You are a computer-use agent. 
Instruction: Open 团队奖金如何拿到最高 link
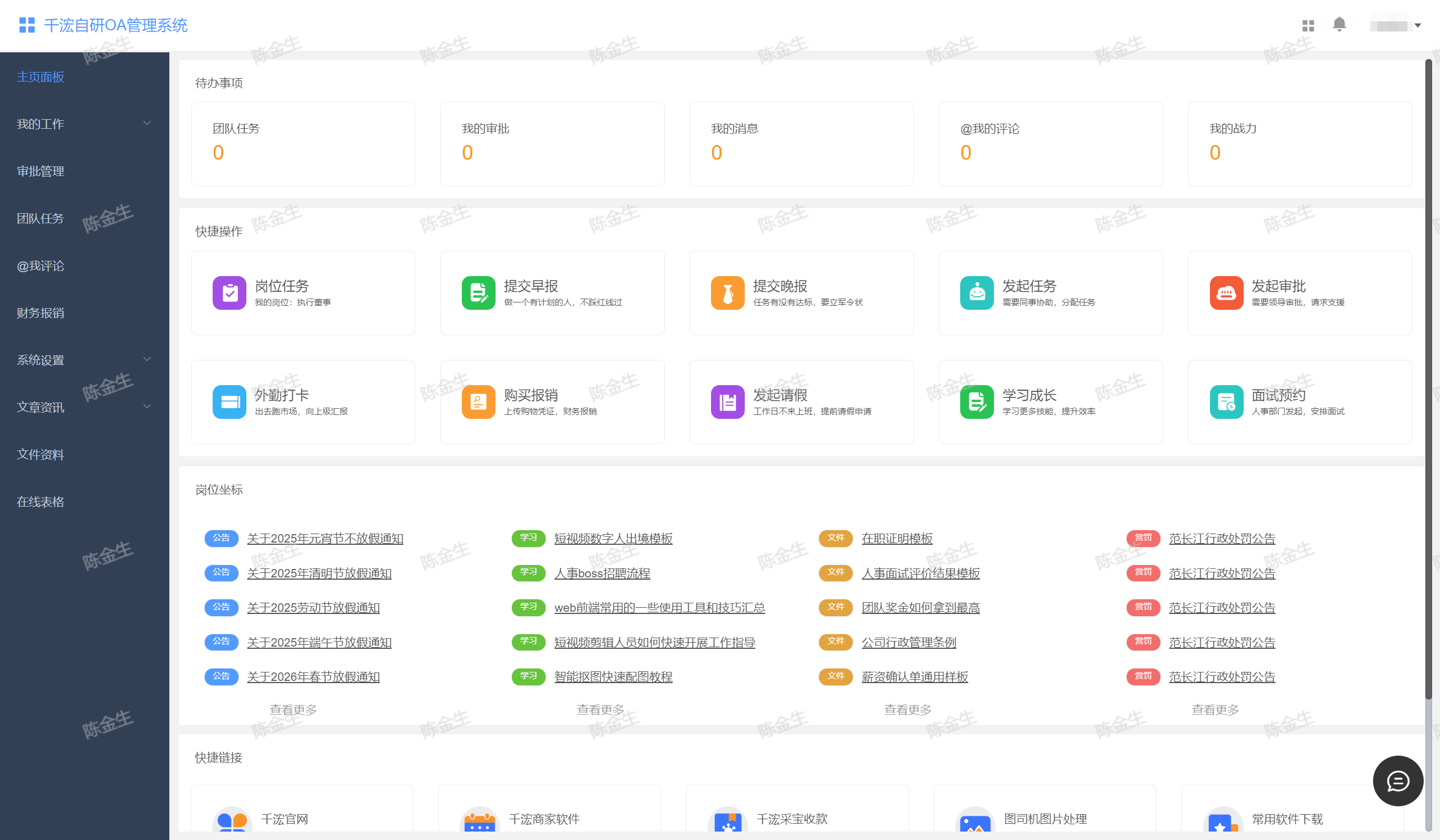pos(921,608)
